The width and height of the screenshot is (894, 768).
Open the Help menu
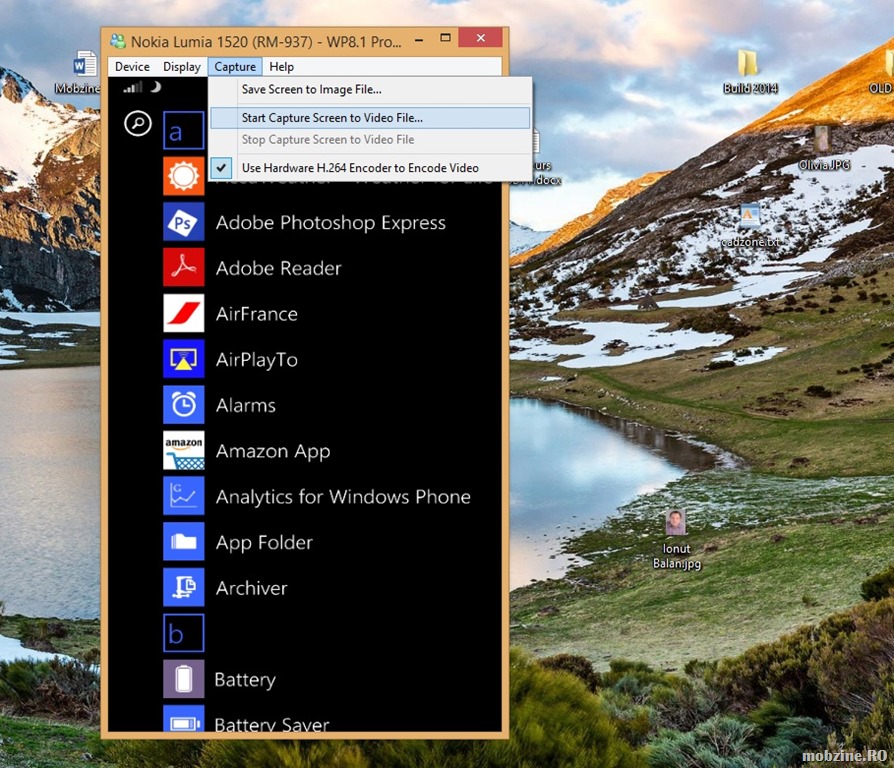click(282, 67)
